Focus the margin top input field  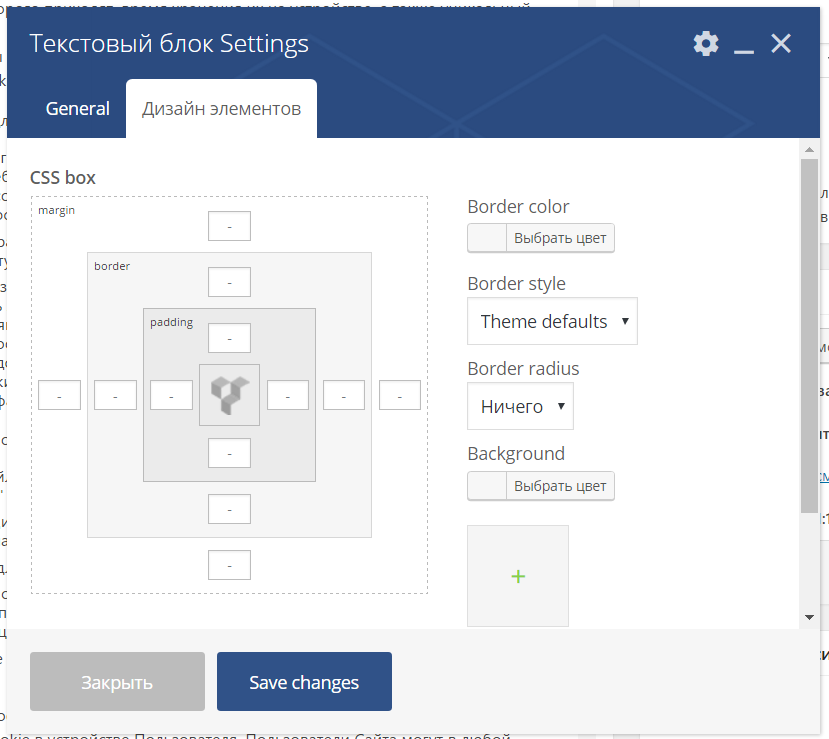point(229,227)
